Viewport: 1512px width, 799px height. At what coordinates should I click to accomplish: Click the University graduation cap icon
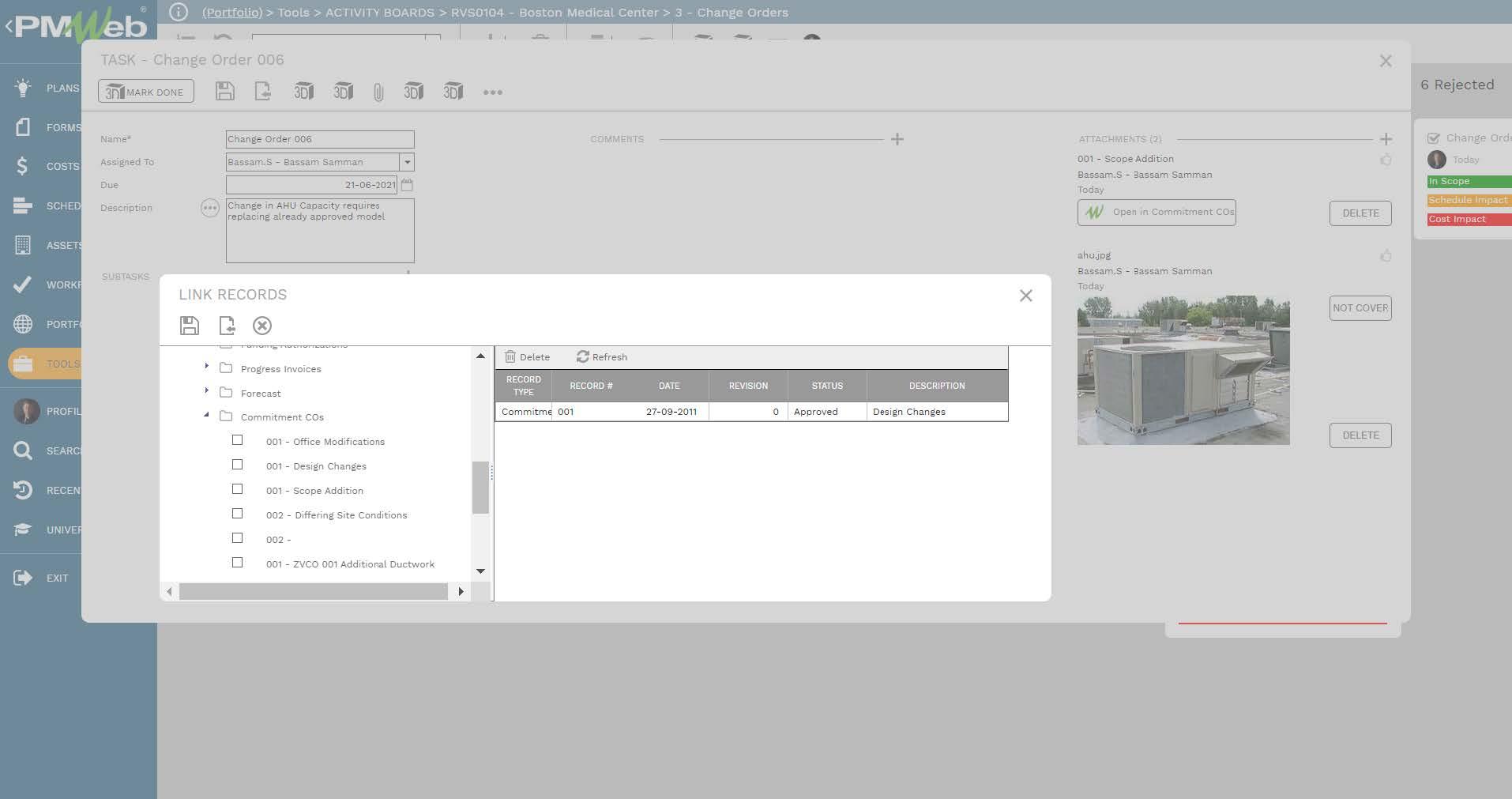tap(23, 530)
